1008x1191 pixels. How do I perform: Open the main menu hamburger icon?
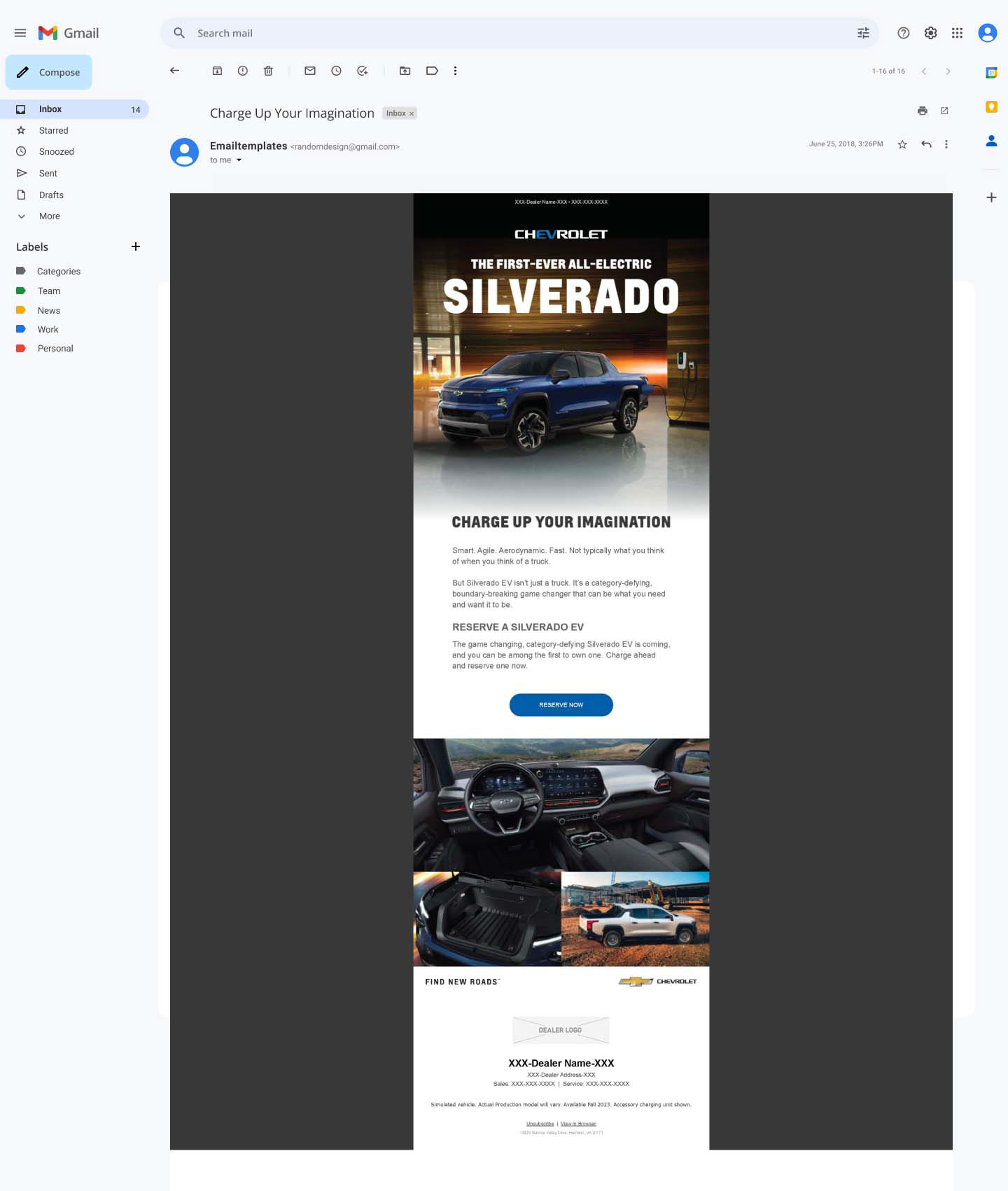(x=20, y=33)
